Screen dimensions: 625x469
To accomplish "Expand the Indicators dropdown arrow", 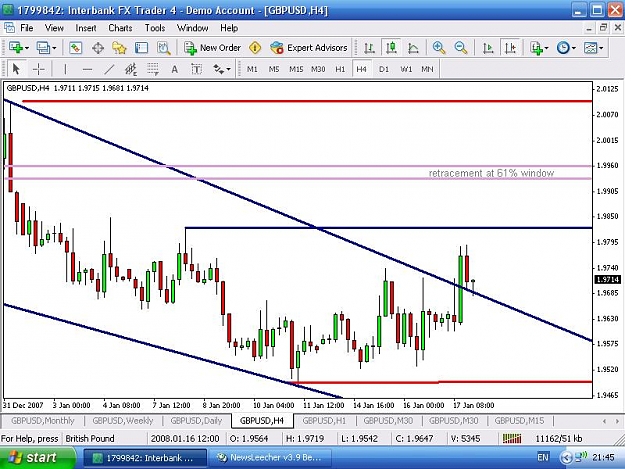I will tap(546, 48).
